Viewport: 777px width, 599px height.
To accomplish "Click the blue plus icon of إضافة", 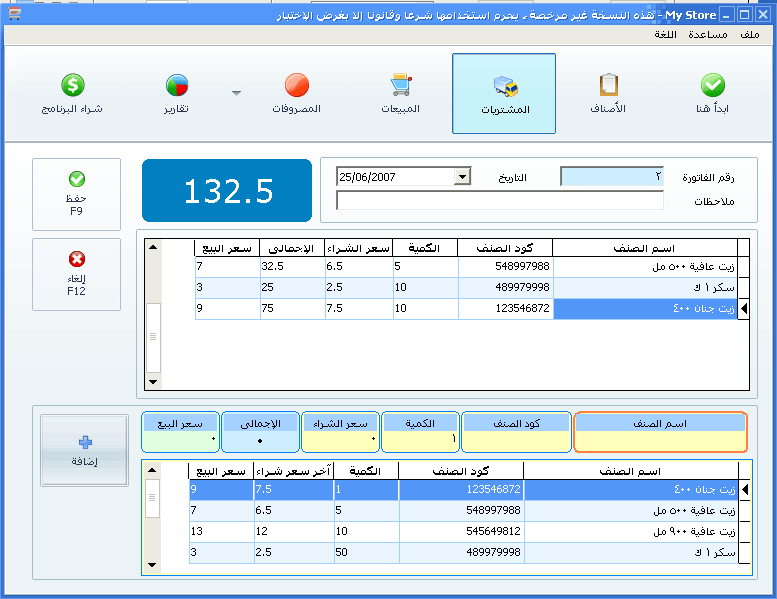I will (85, 442).
